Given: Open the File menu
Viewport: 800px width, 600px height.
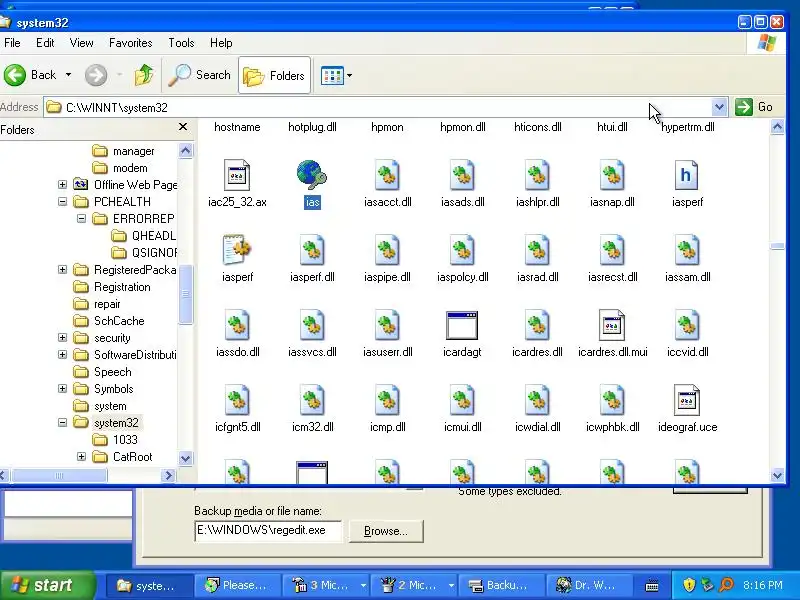Looking at the screenshot, I should click(12, 43).
